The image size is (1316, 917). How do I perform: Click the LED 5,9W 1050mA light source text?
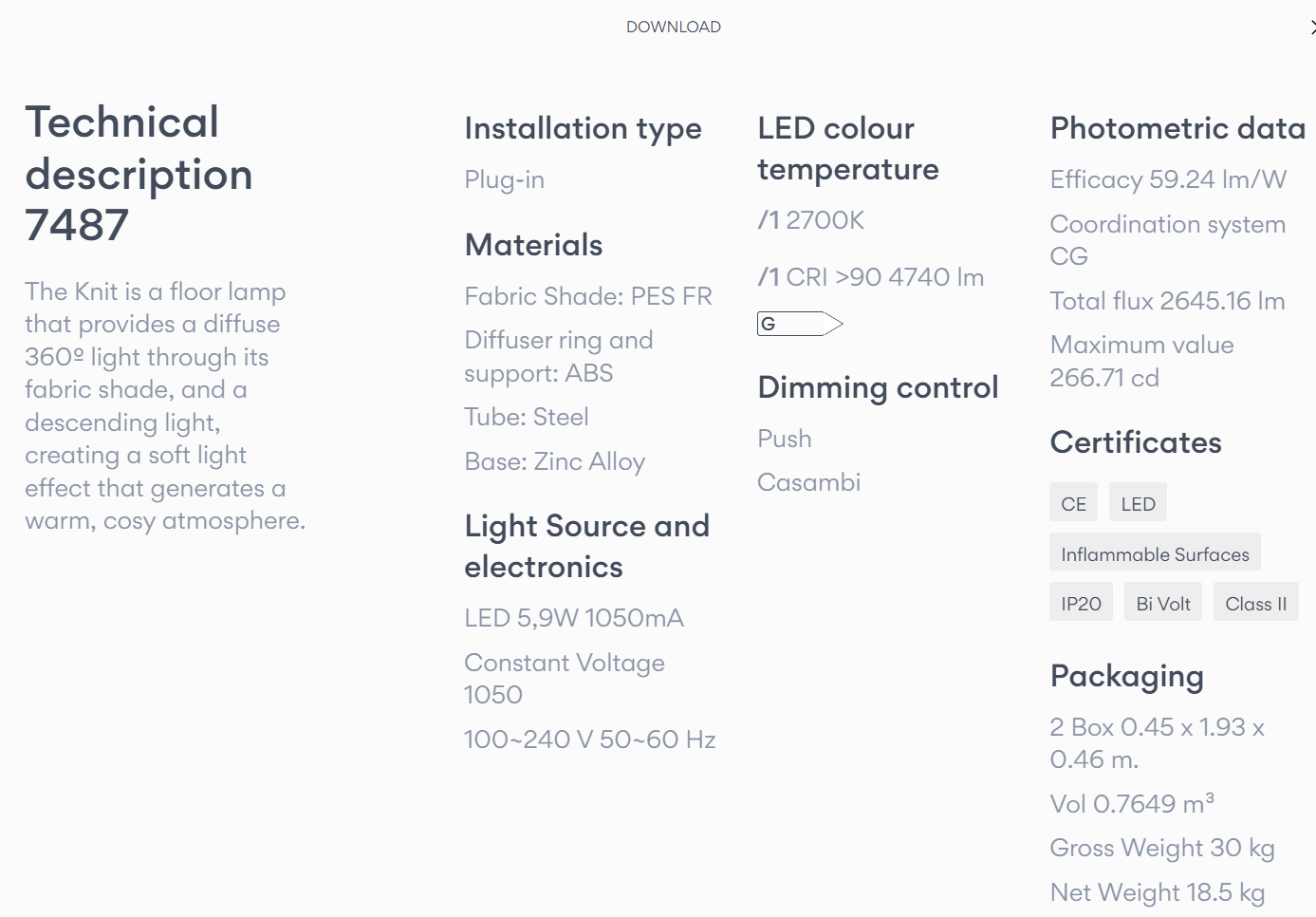[573, 618]
